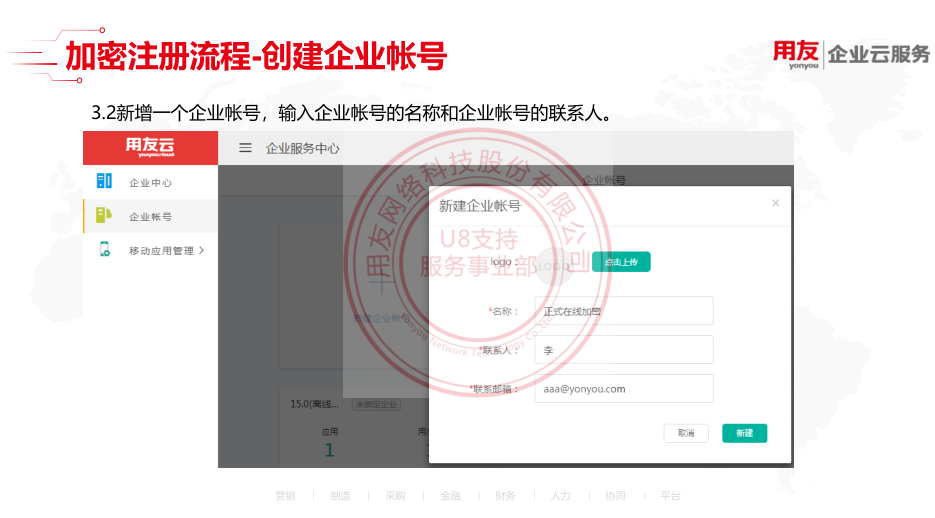The width and height of the screenshot is (935, 518).
Task: Click the LOGO placeholder circle
Action: point(554,266)
